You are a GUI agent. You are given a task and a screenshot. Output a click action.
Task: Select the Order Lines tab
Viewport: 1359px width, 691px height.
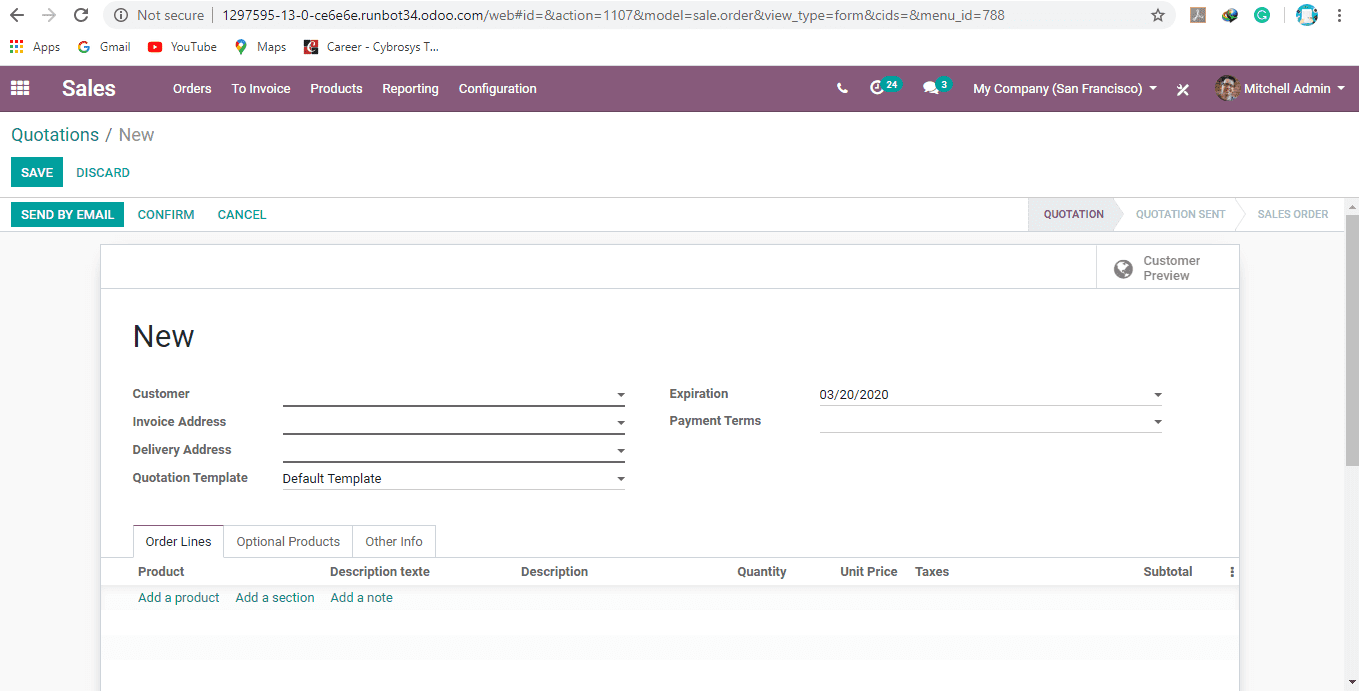tap(178, 541)
